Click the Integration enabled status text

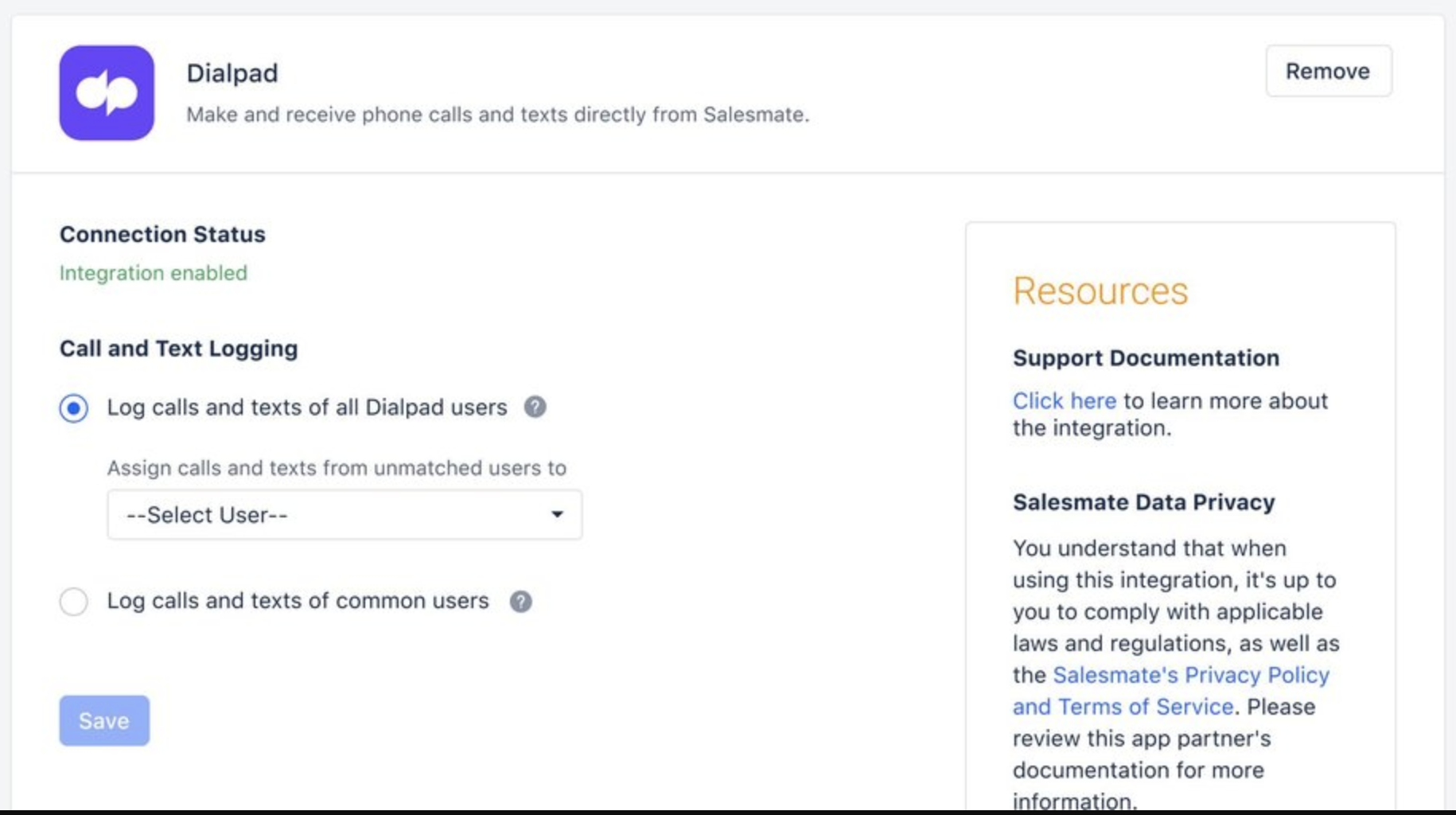click(154, 273)
